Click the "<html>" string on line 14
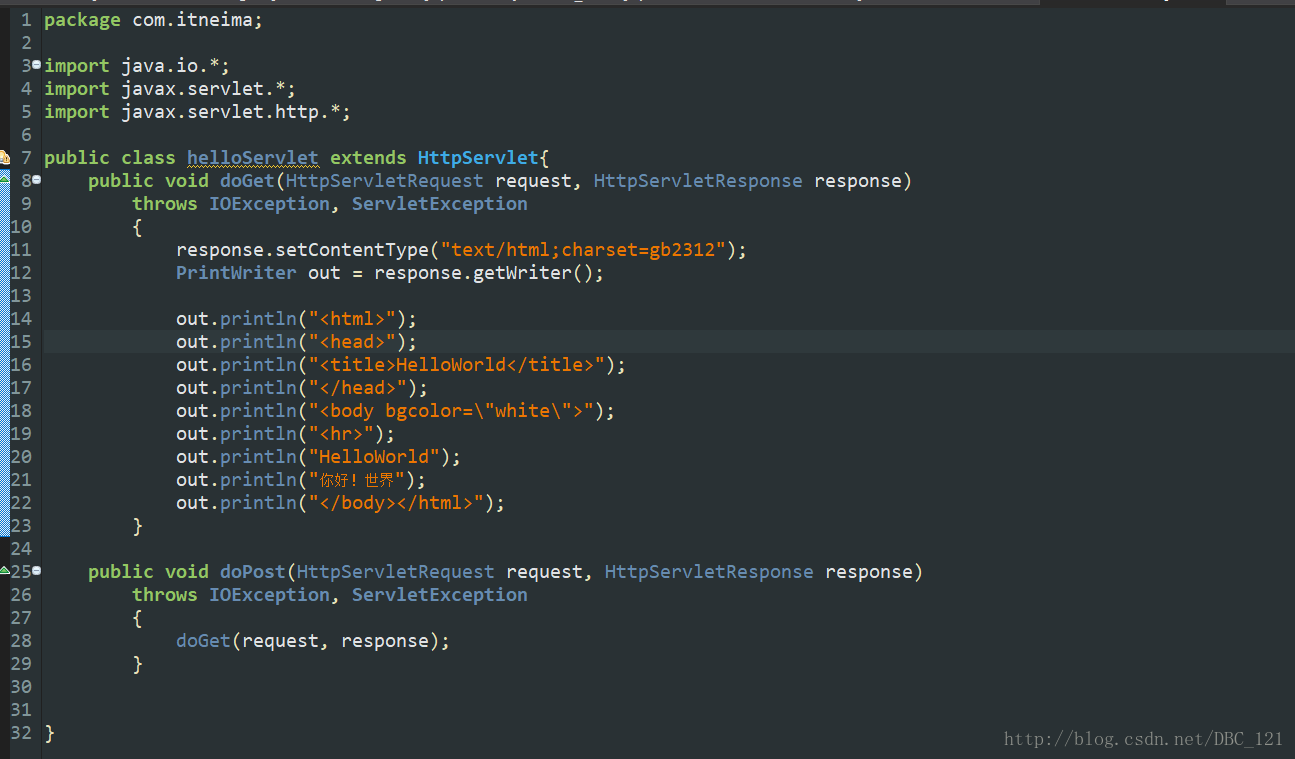The width and height of the screenshot is (1295, 759). point(352,319)
